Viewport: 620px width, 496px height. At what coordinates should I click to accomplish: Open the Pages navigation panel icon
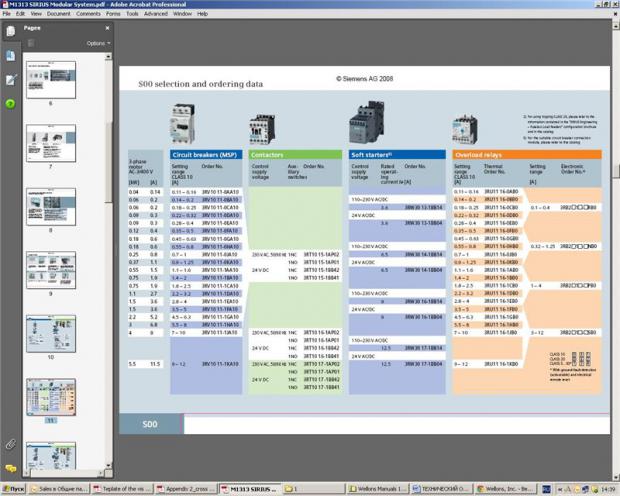pyautogui.click(x=10, y=30)
